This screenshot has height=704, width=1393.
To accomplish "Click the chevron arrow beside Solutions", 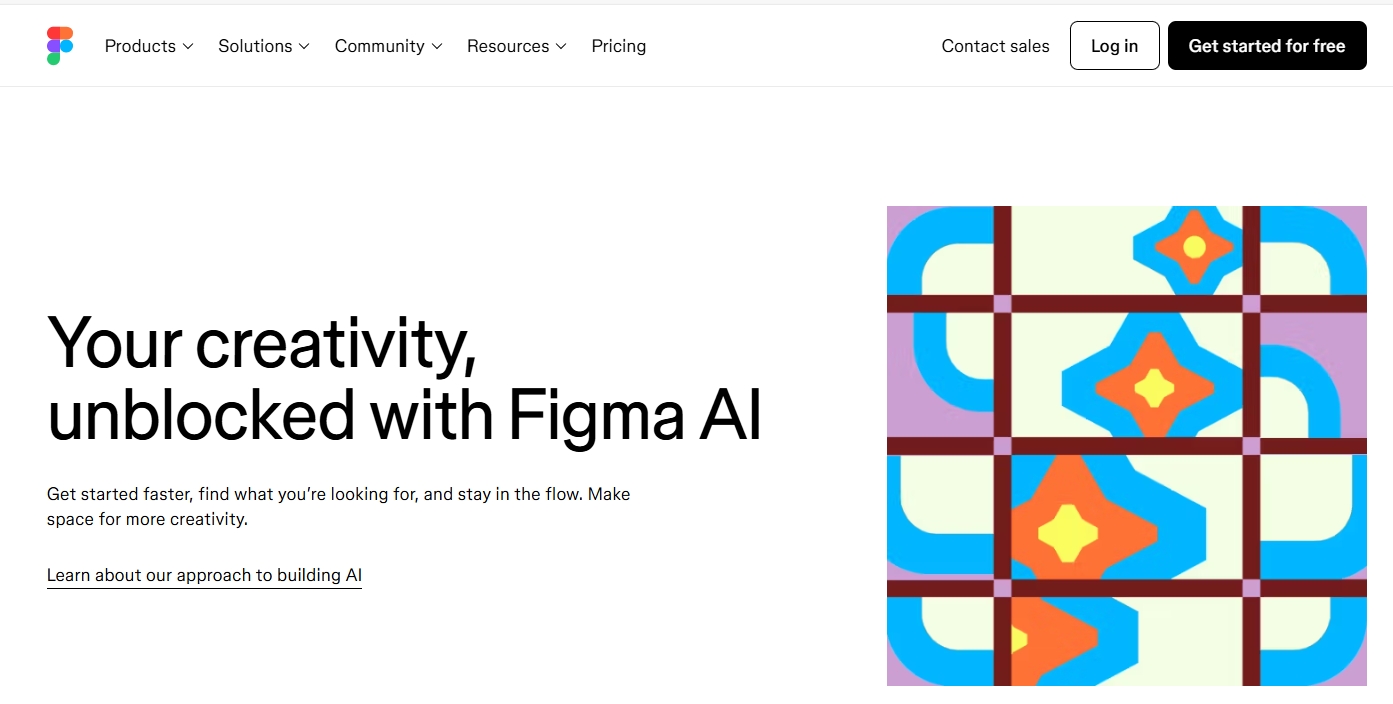I will (304, 47).
